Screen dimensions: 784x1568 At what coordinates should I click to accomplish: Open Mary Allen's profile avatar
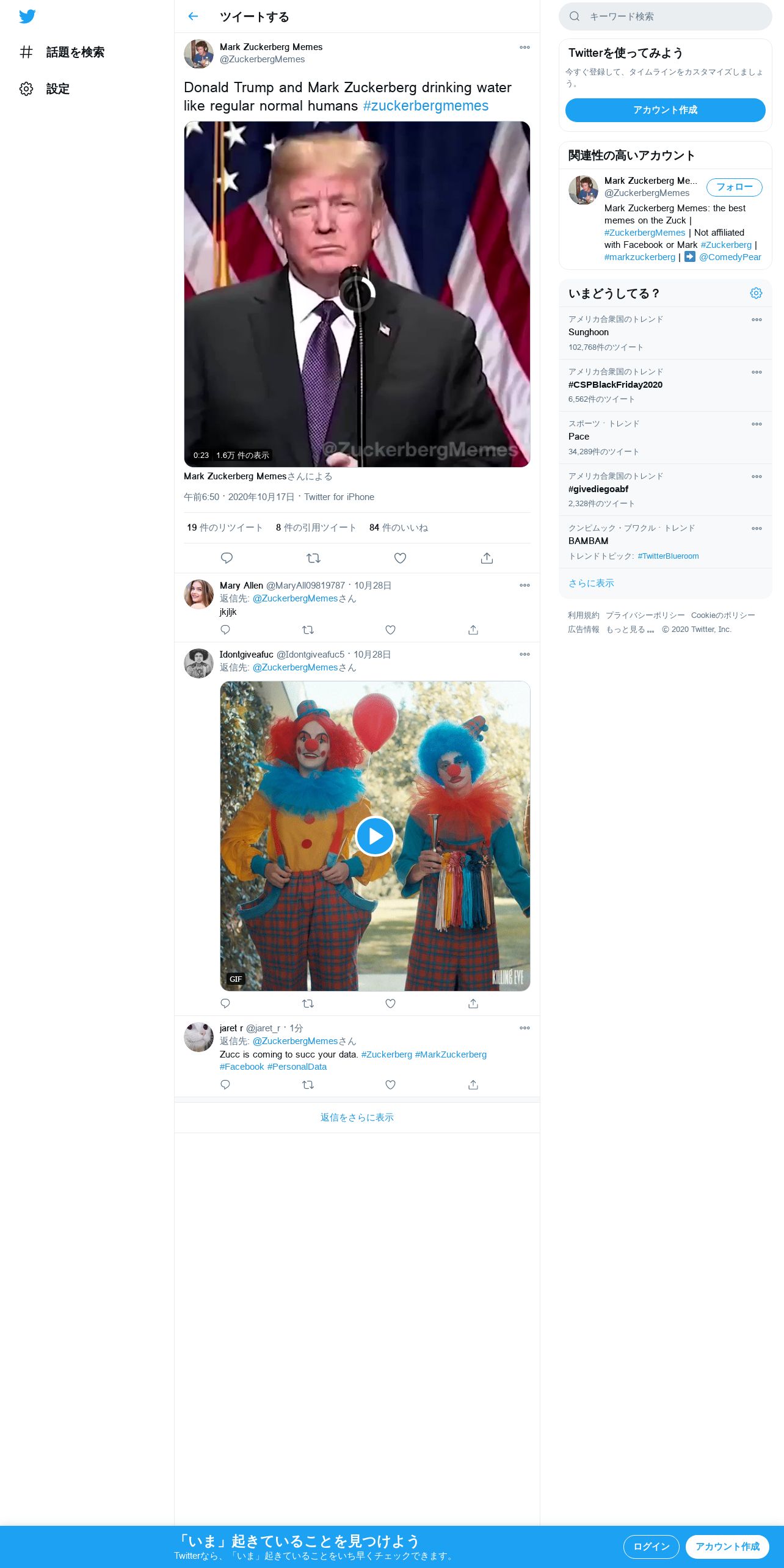point(198,594)
